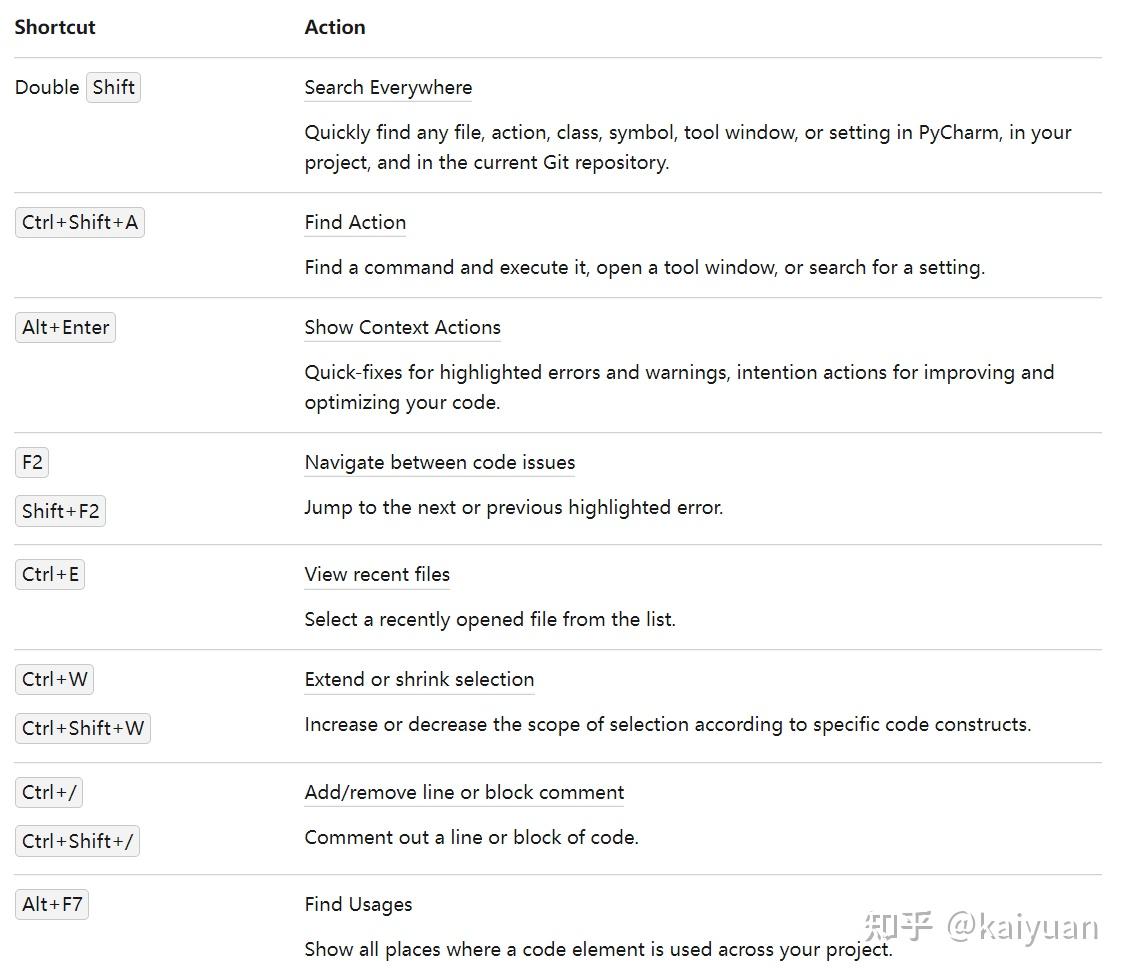Open the Show Context Actions link
Viewport: 1127px width, 977px height.
[402, 328]
